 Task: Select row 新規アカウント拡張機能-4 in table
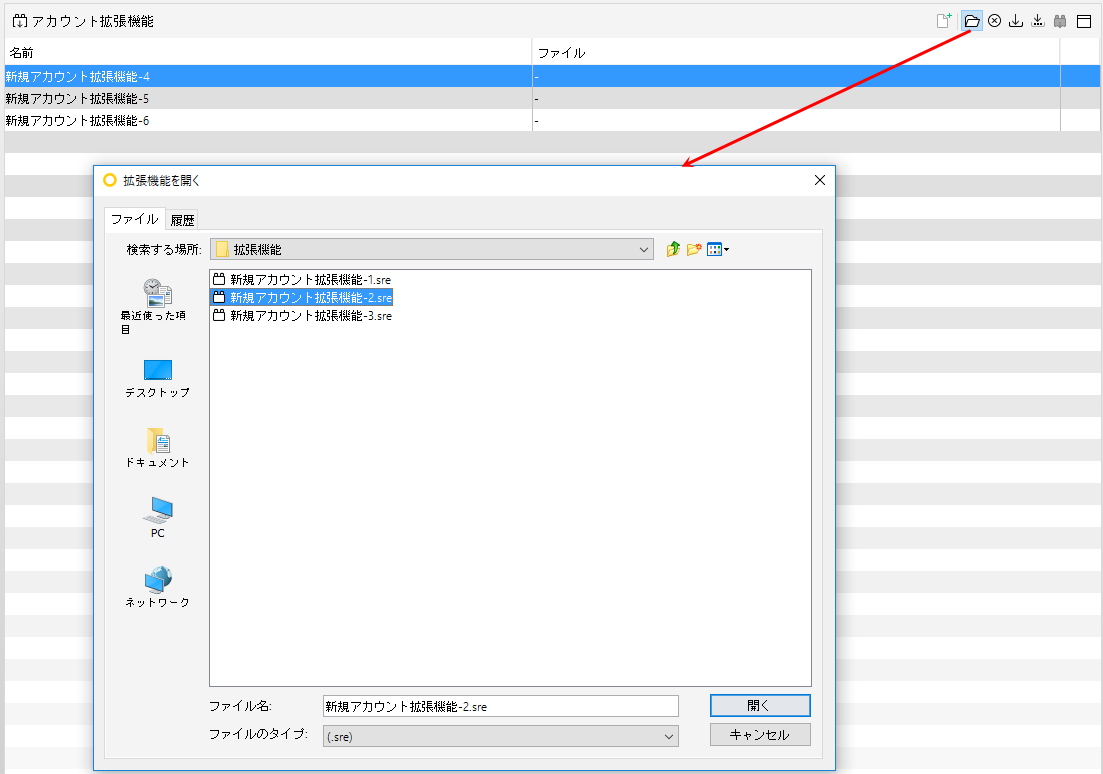(552, 76)
